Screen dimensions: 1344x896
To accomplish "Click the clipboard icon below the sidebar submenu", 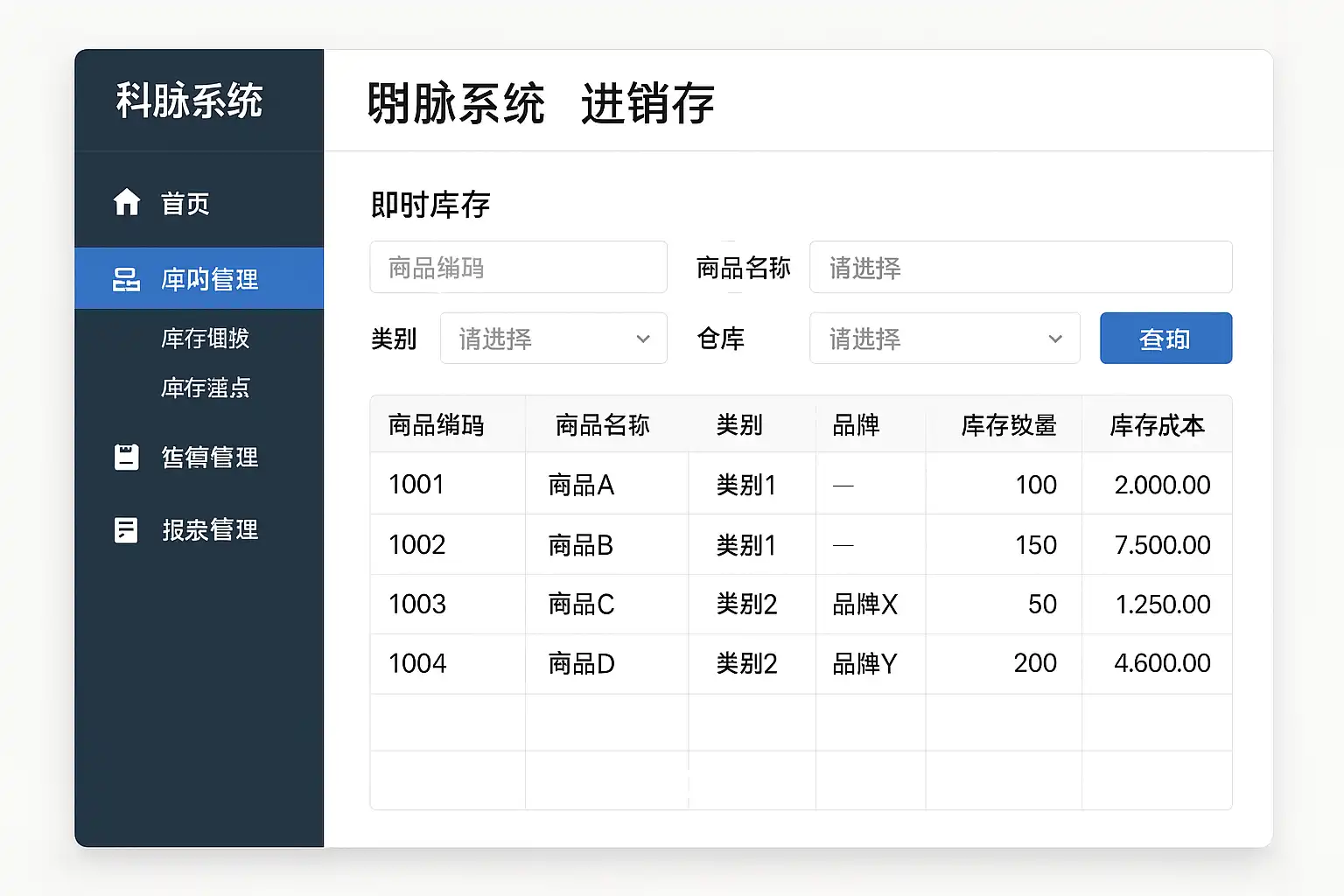I will click(127, 457).
